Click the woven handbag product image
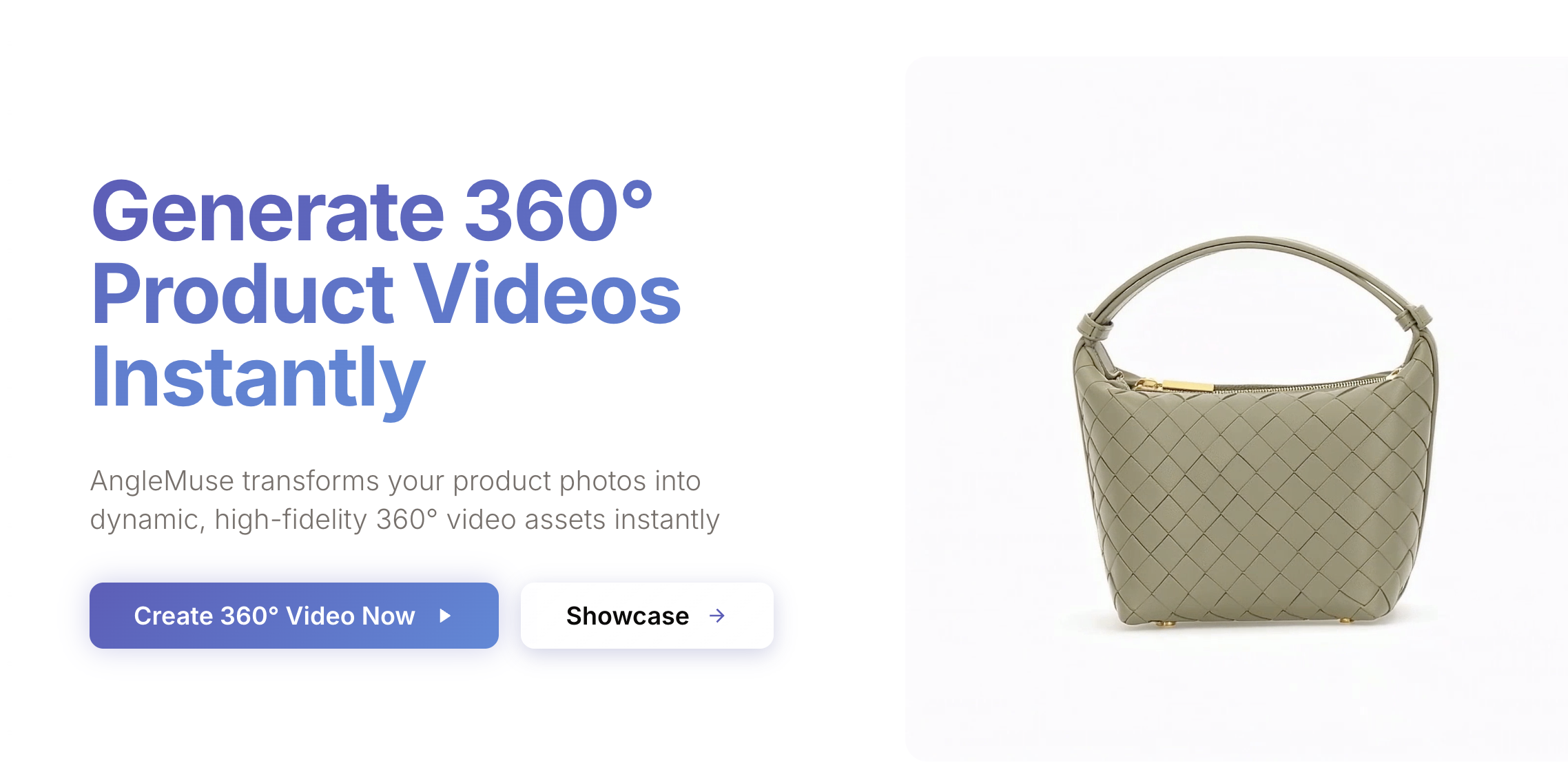 click(1255, 432)
